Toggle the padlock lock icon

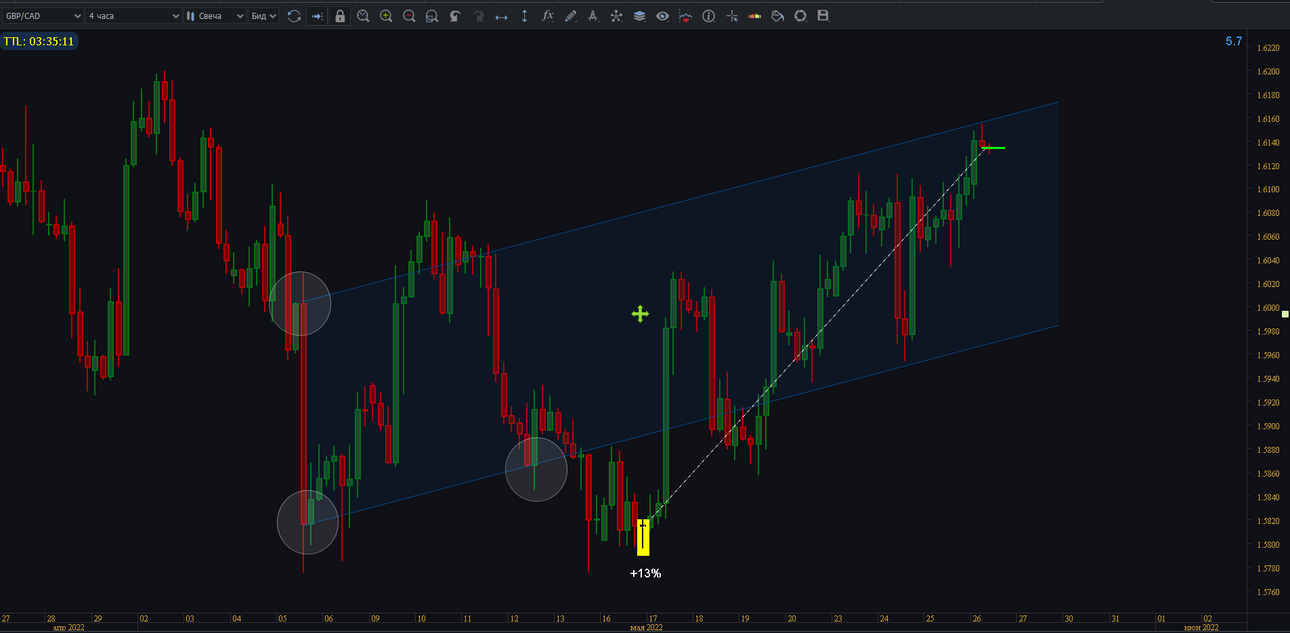click(x=340, y=16)
